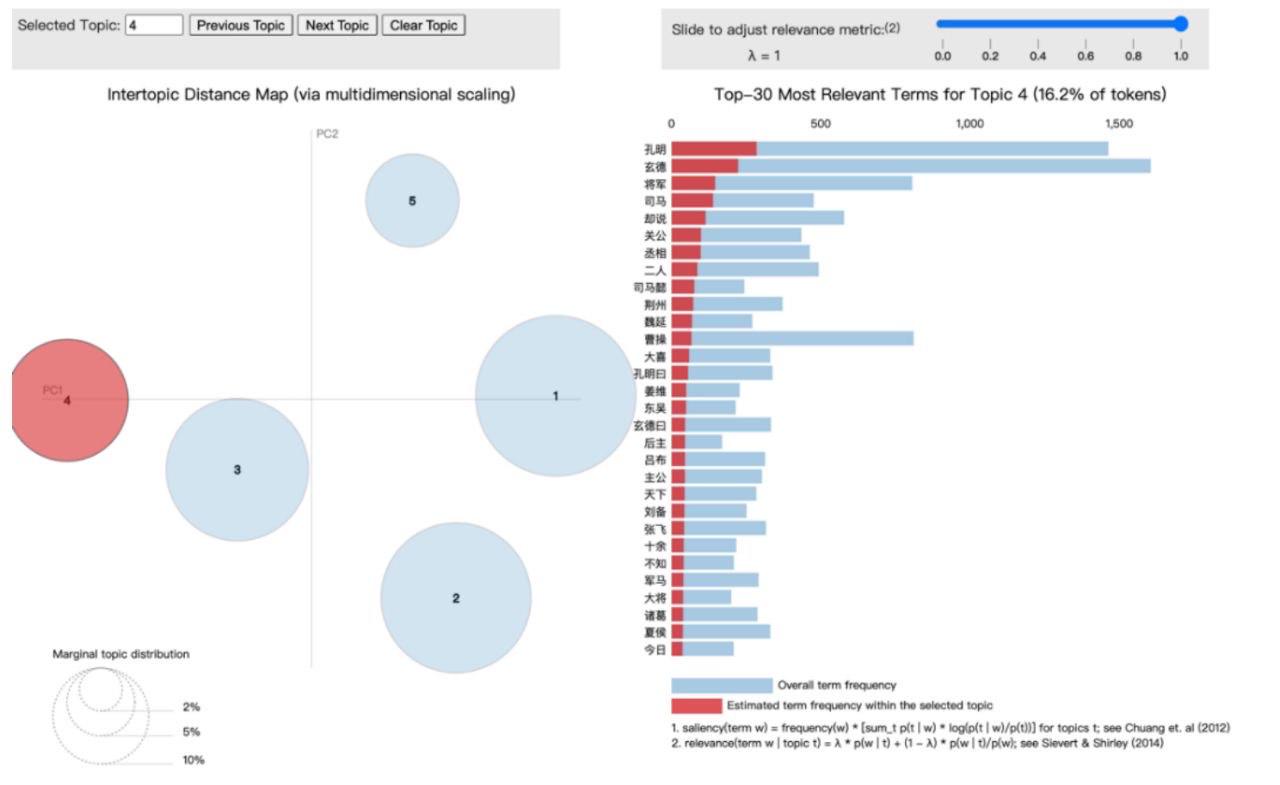1280x785 pixels.
Task: Click the red topic 4 circle
Action: coord(68,400)
